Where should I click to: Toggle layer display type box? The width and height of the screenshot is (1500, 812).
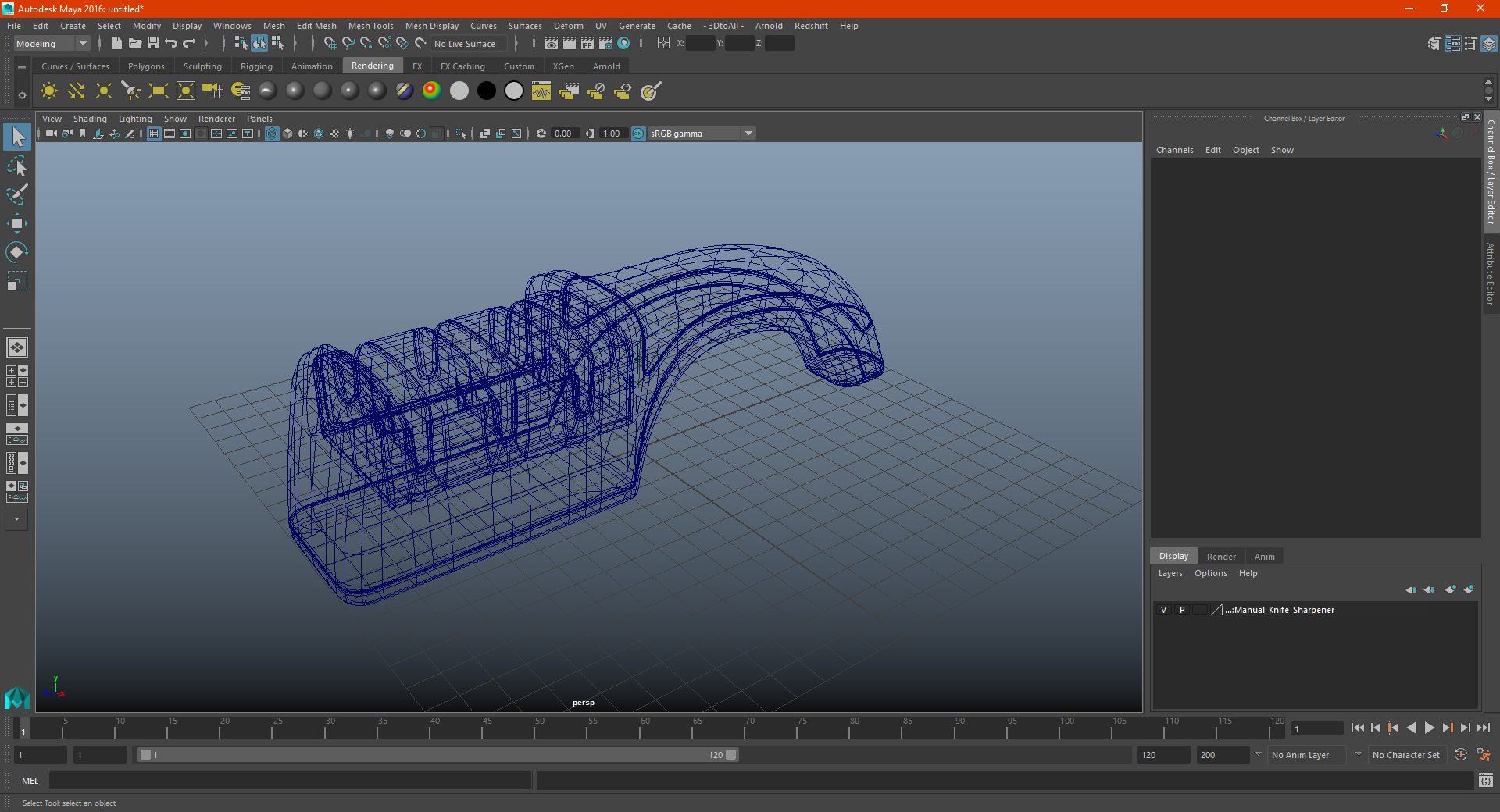pyautogui.click(x=1200, y=610)
